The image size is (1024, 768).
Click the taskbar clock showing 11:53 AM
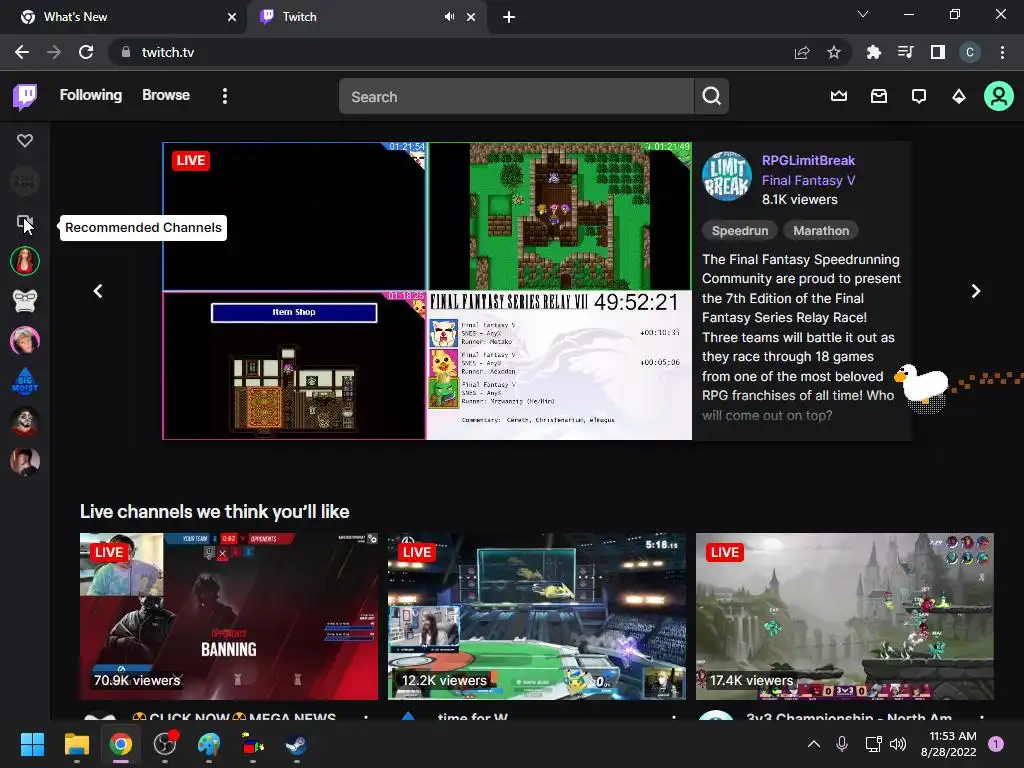[948, 744]
